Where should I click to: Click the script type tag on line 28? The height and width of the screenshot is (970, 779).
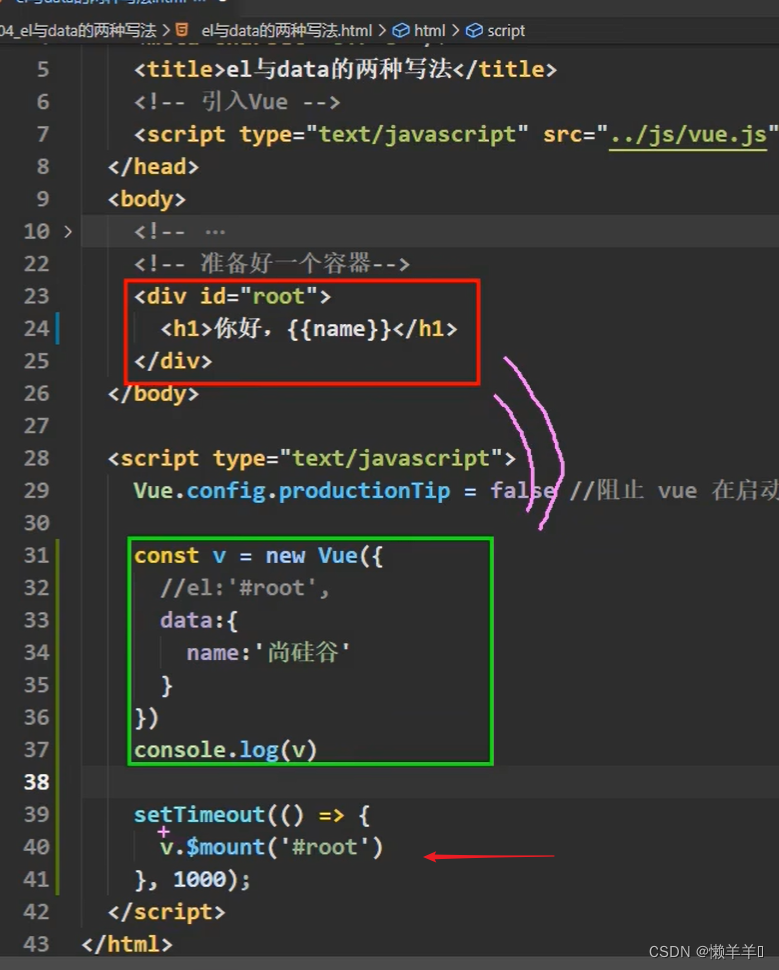click(x=312, y=458)
